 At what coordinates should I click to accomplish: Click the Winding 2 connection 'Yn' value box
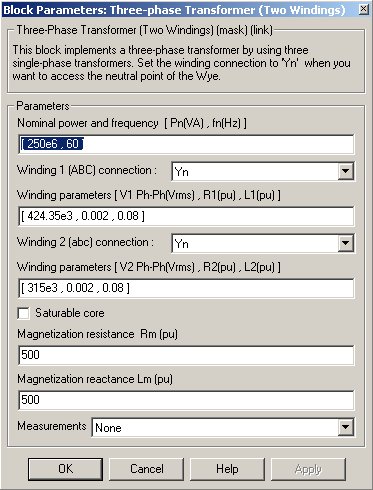[x=255, y=243]
